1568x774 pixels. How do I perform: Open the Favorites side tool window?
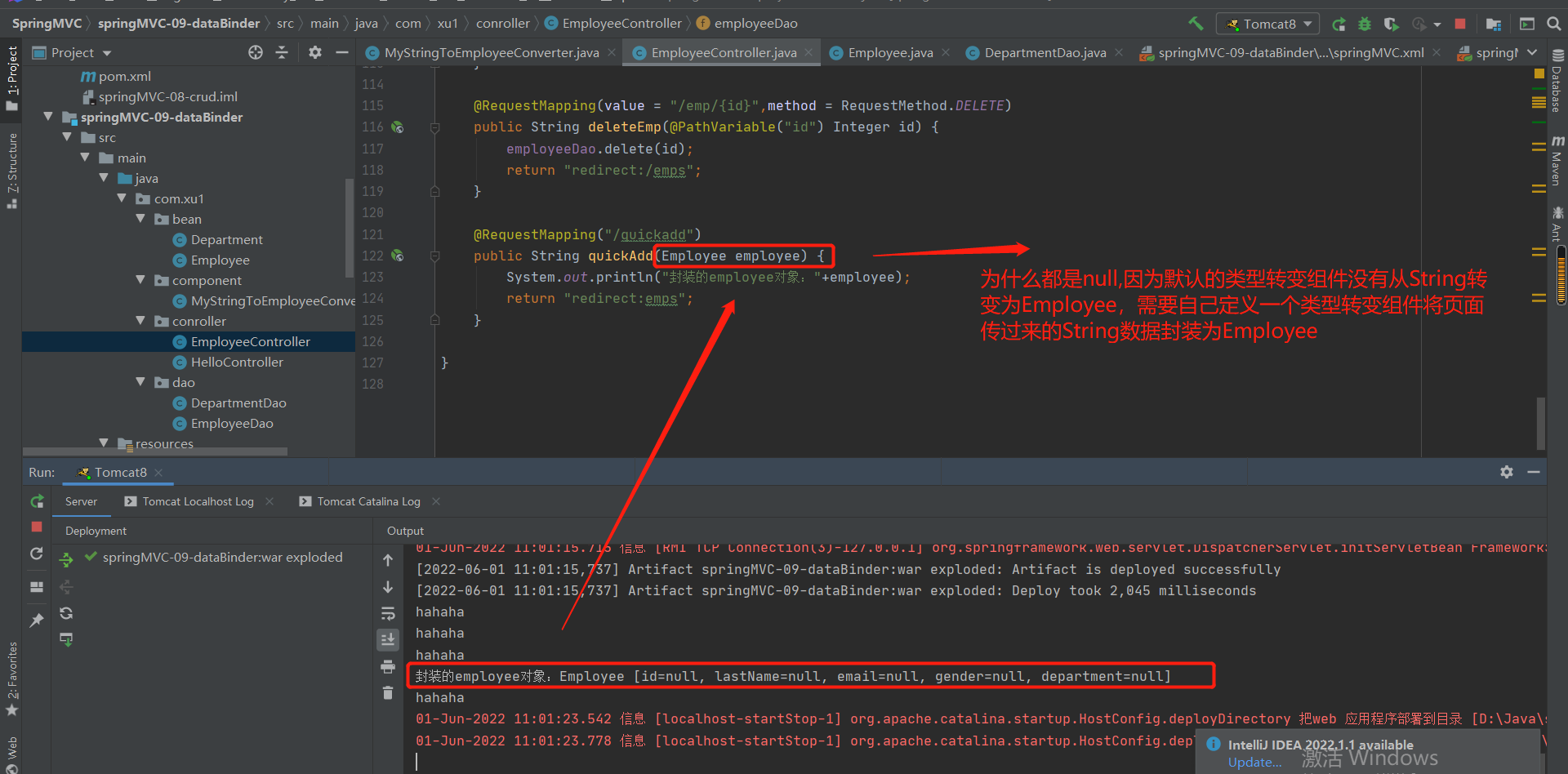12,679
